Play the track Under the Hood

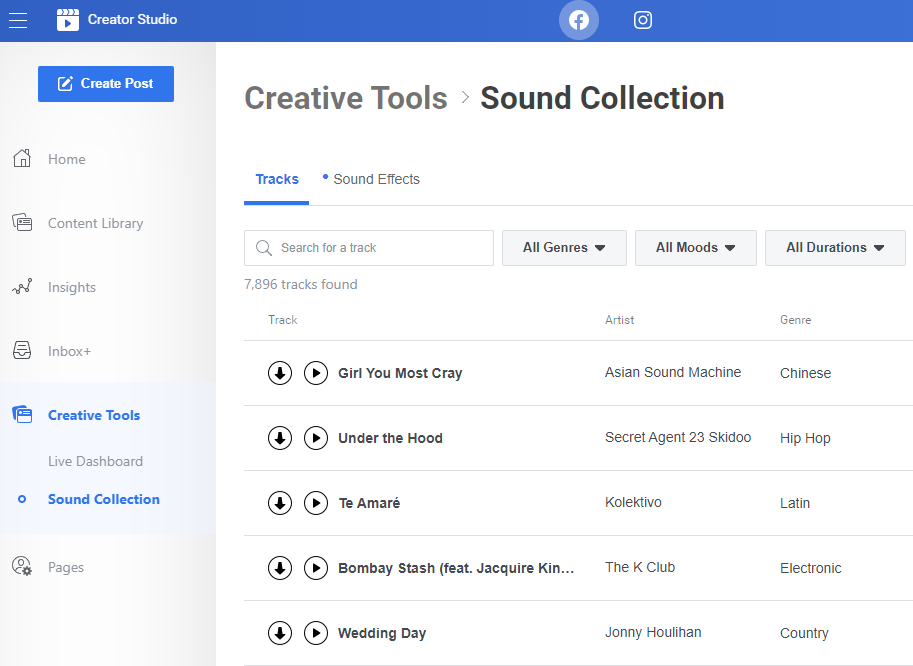316,437
